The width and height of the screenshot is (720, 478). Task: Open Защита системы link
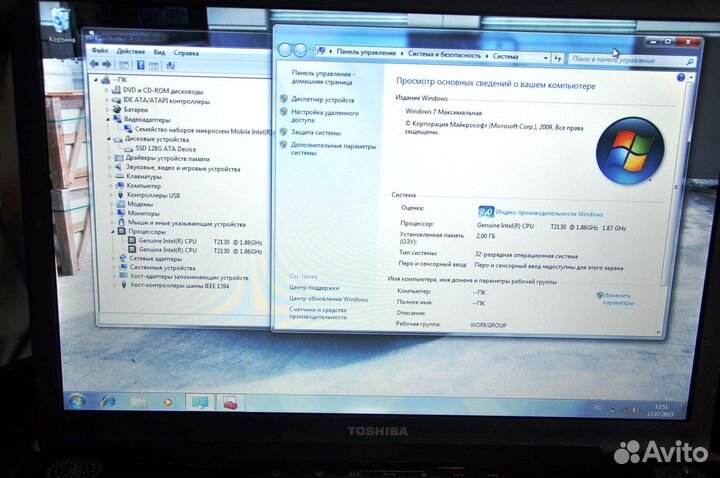point(315,132)
